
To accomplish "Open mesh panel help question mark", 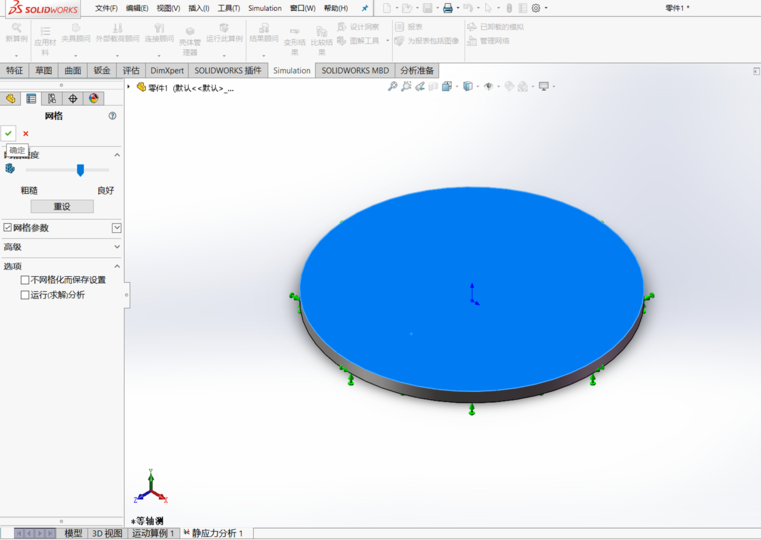I will [113, 115].
